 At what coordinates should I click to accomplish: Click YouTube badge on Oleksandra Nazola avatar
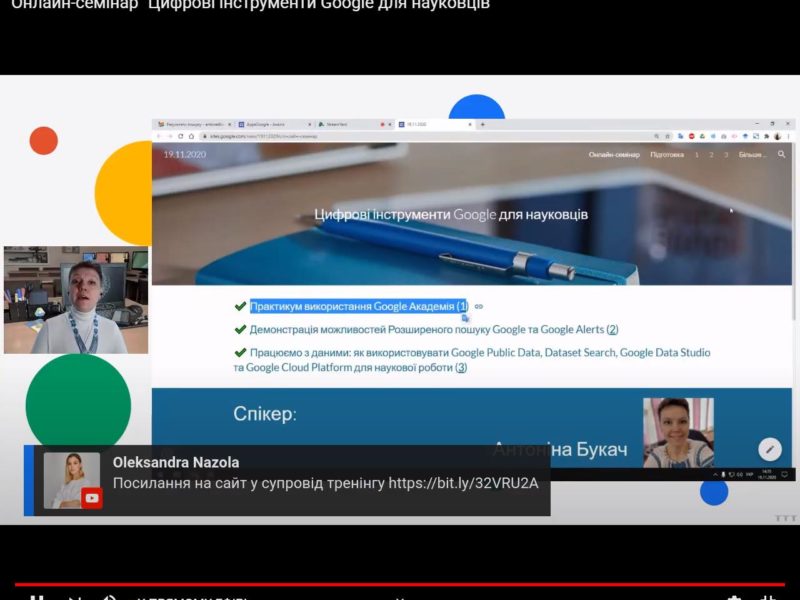92,497
